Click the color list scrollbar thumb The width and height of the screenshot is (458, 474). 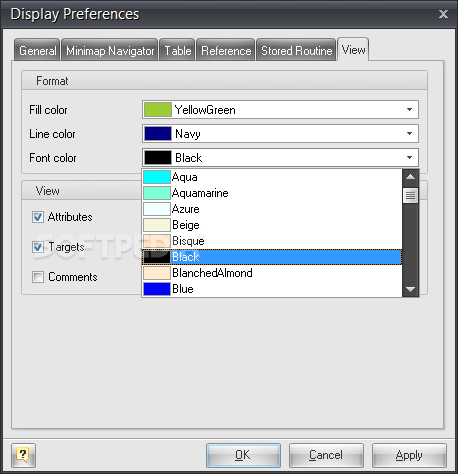410,196
